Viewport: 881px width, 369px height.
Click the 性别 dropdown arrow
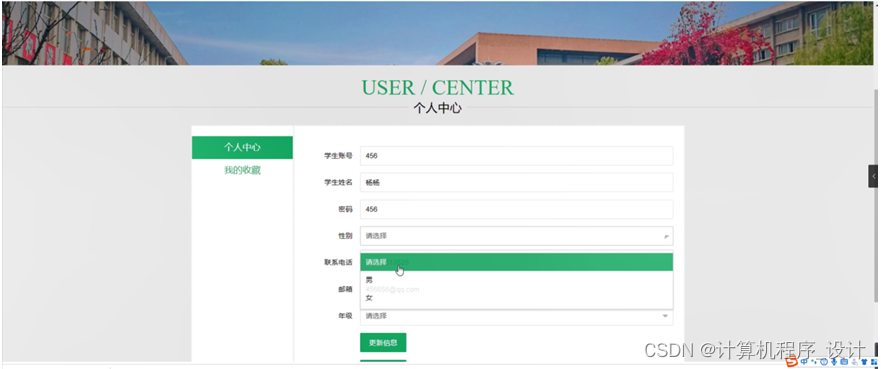666,236
